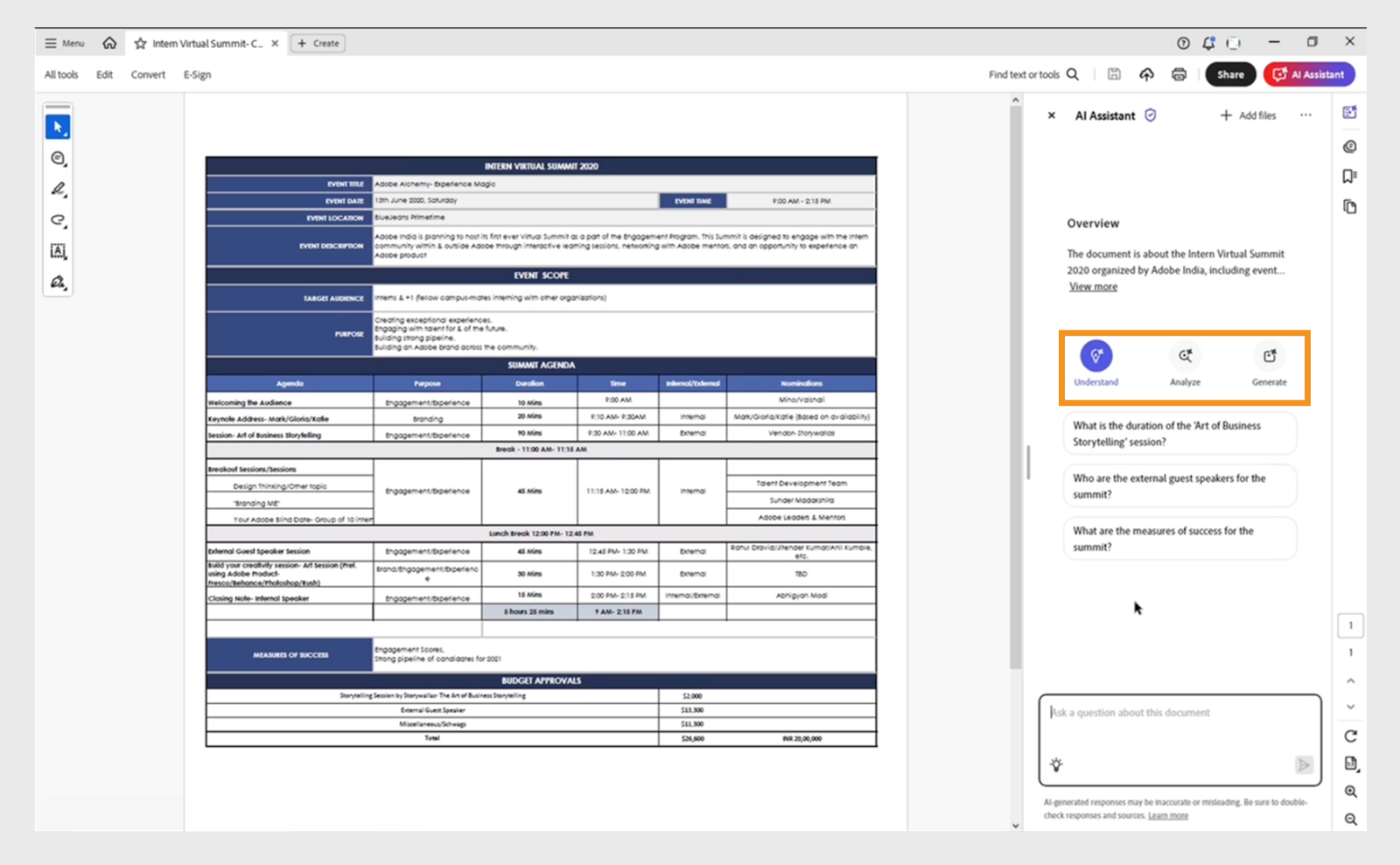Select the Highlight pencil tool
This screenshot has height=865, width=1400.
(x=58, y=189)
